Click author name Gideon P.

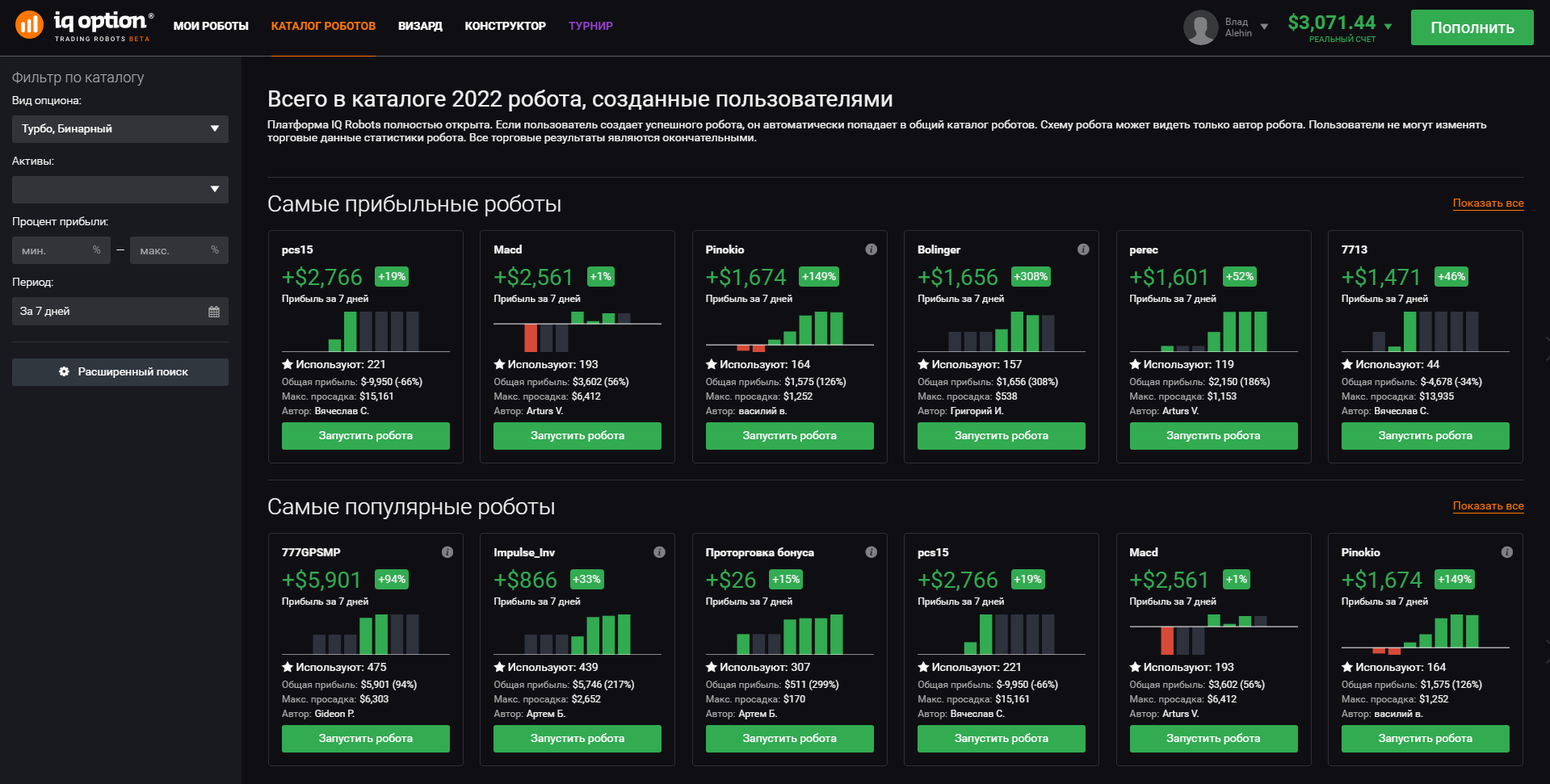(334, 714)
